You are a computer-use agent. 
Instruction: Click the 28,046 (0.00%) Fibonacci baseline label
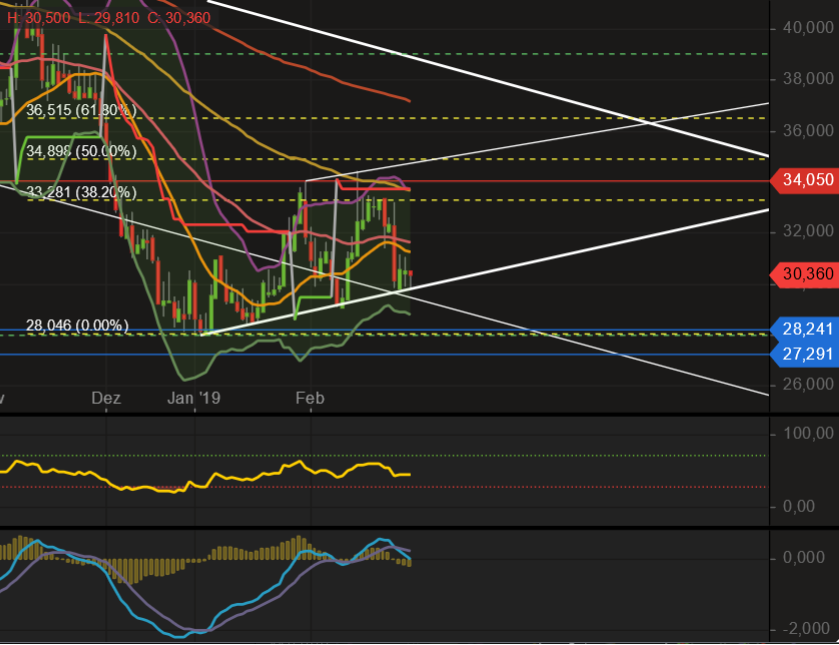[x=76, y=325]
